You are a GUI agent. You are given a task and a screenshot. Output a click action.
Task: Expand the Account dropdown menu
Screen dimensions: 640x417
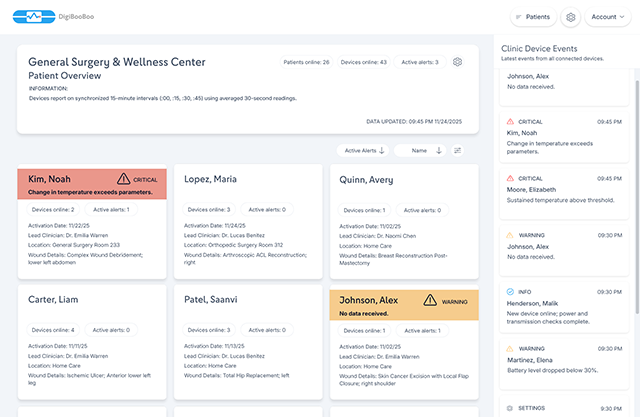pos(607,17)
